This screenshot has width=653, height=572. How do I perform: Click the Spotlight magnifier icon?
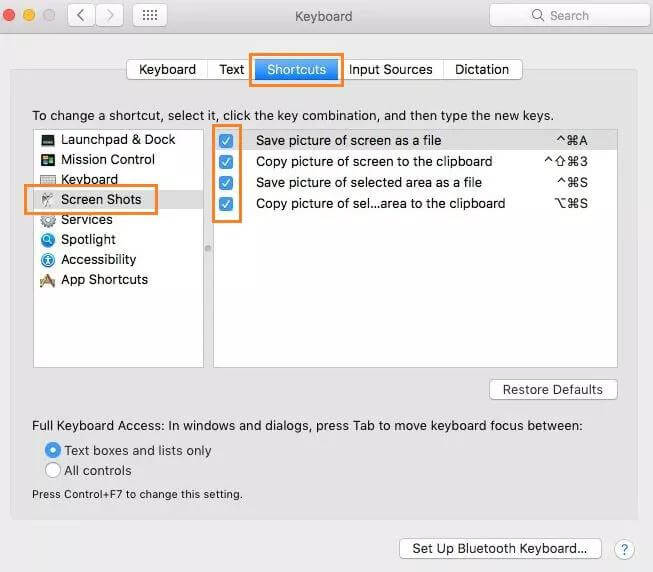click(47, 240)
